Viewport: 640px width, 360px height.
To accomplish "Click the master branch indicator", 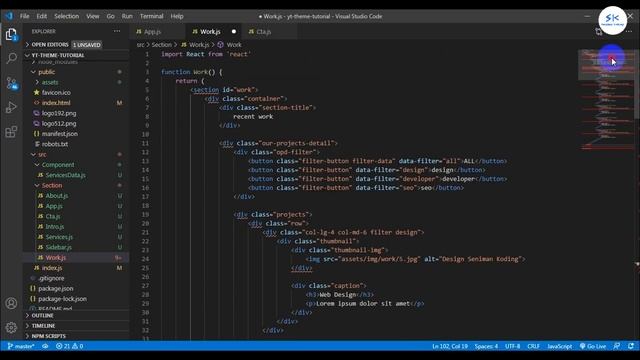I will pos(21,346).
